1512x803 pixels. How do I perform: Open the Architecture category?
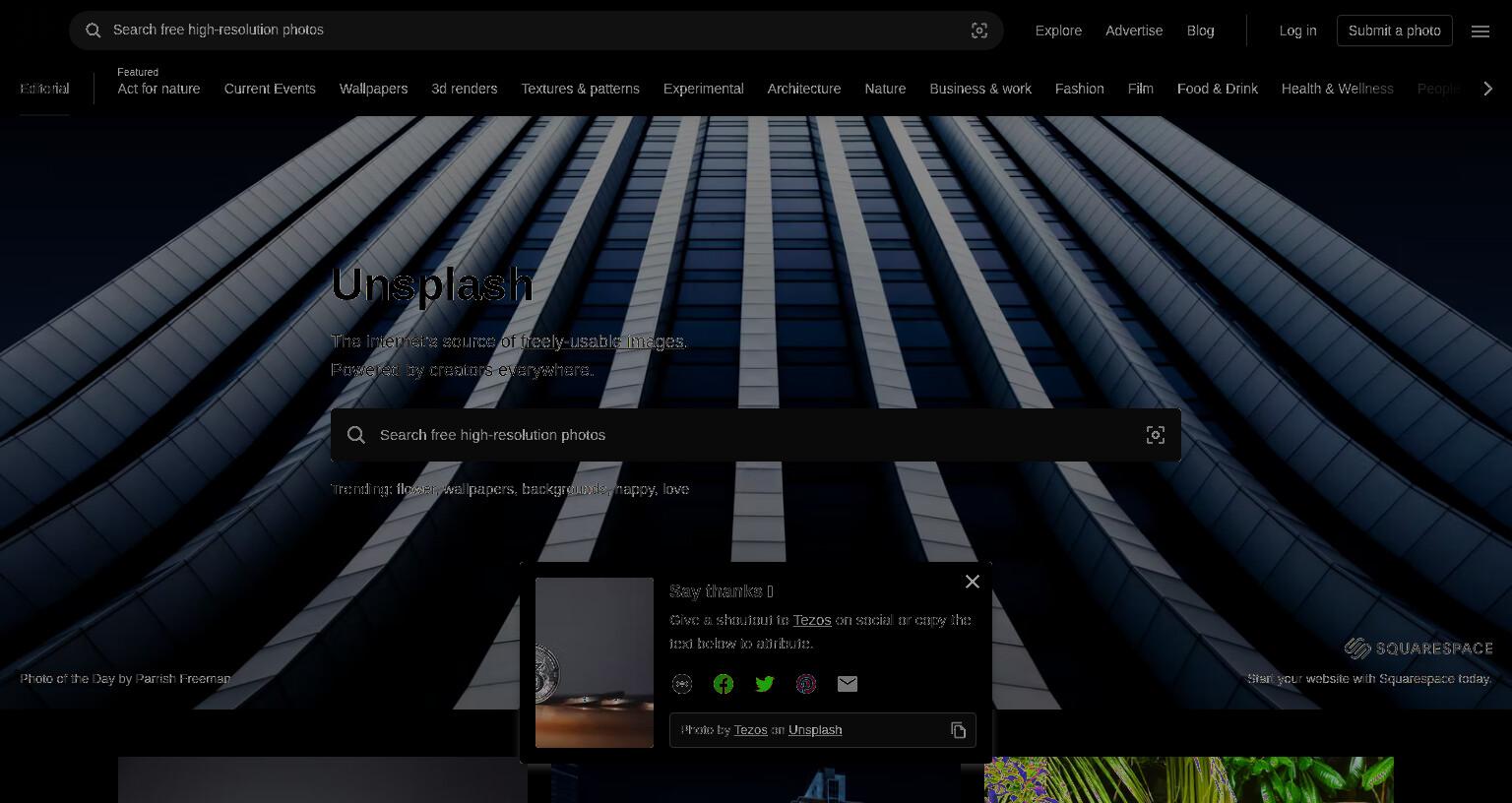tap(804, 89)
